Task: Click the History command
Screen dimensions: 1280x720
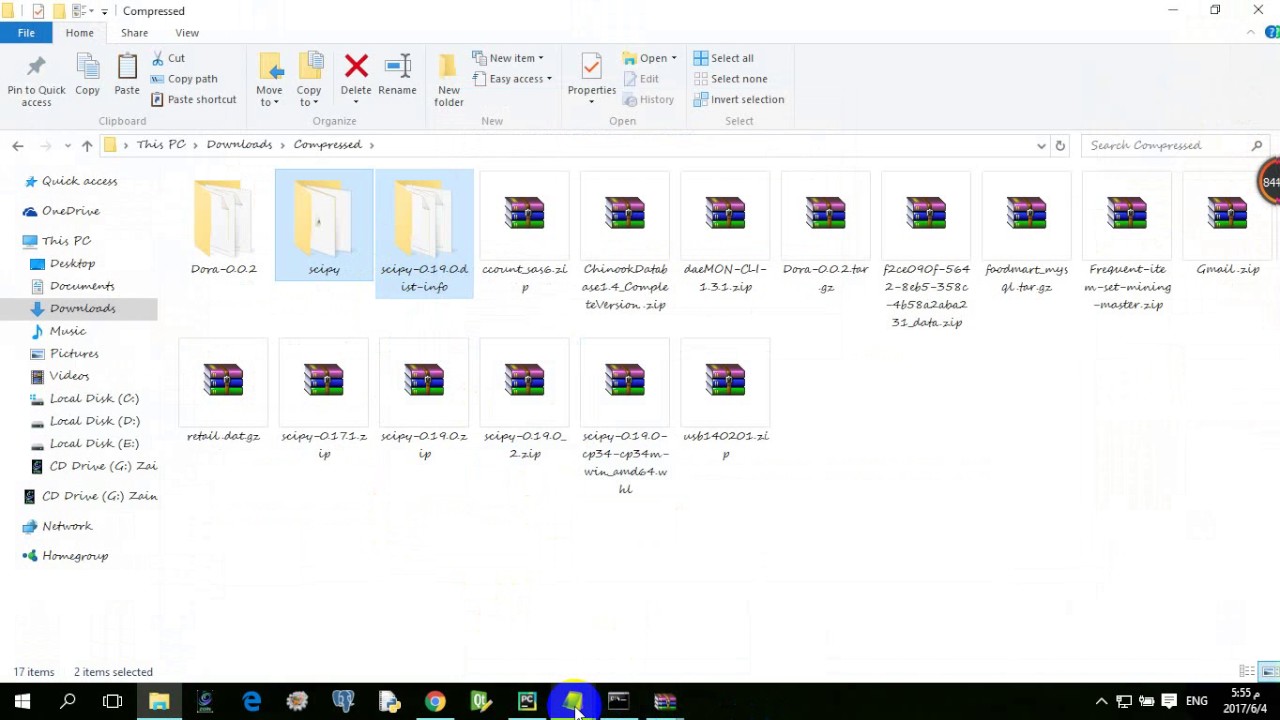Action: point(648,99)
